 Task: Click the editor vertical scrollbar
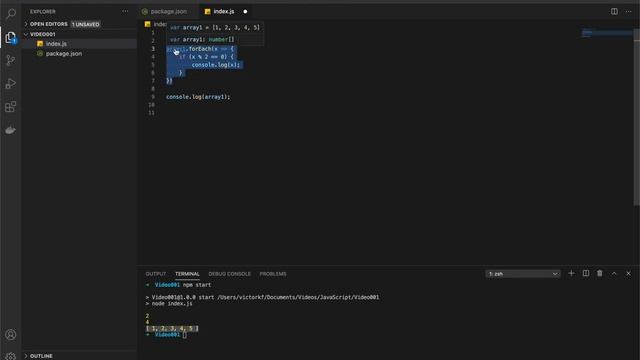[x=636, y=118]
